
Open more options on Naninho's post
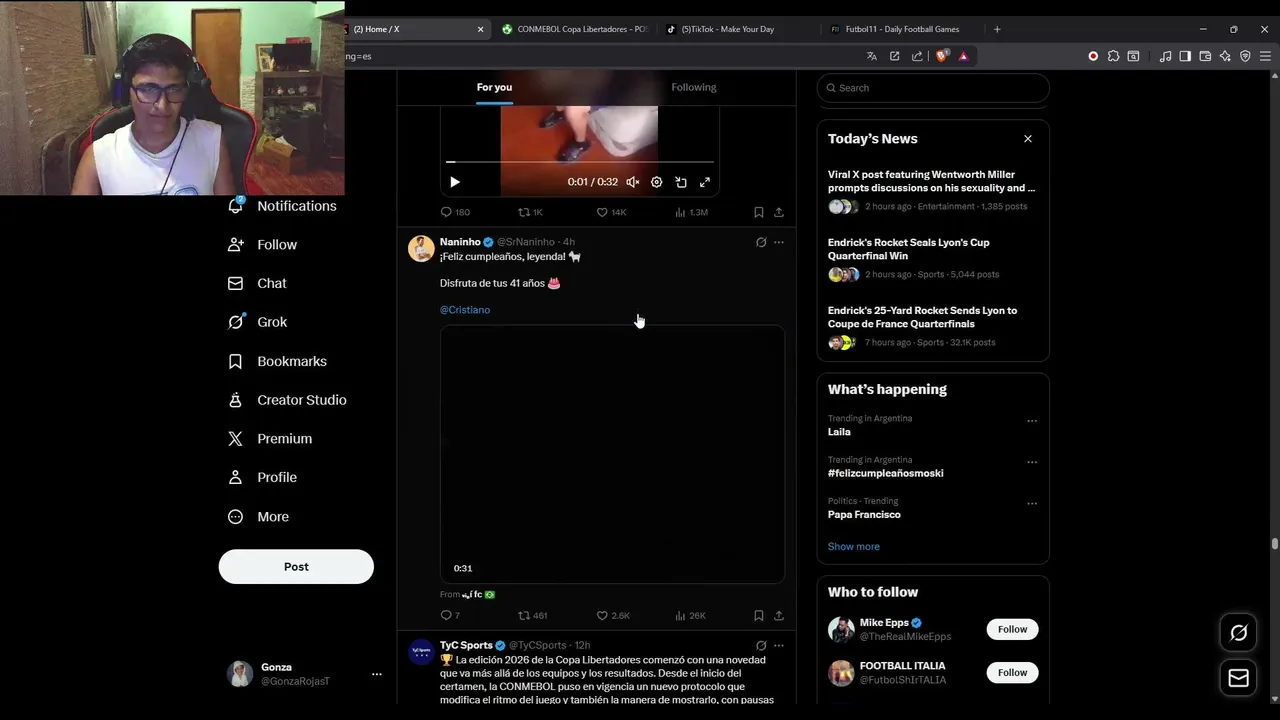[779, 242]
